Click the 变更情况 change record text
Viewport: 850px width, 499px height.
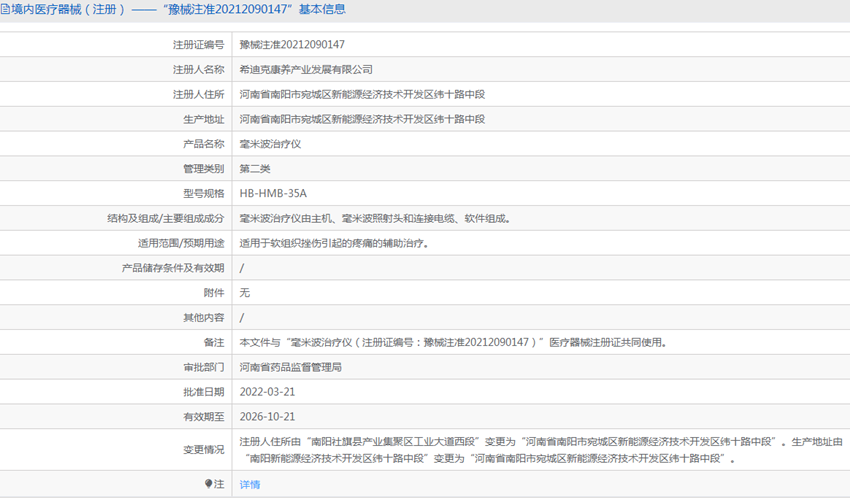pos(540,450)
